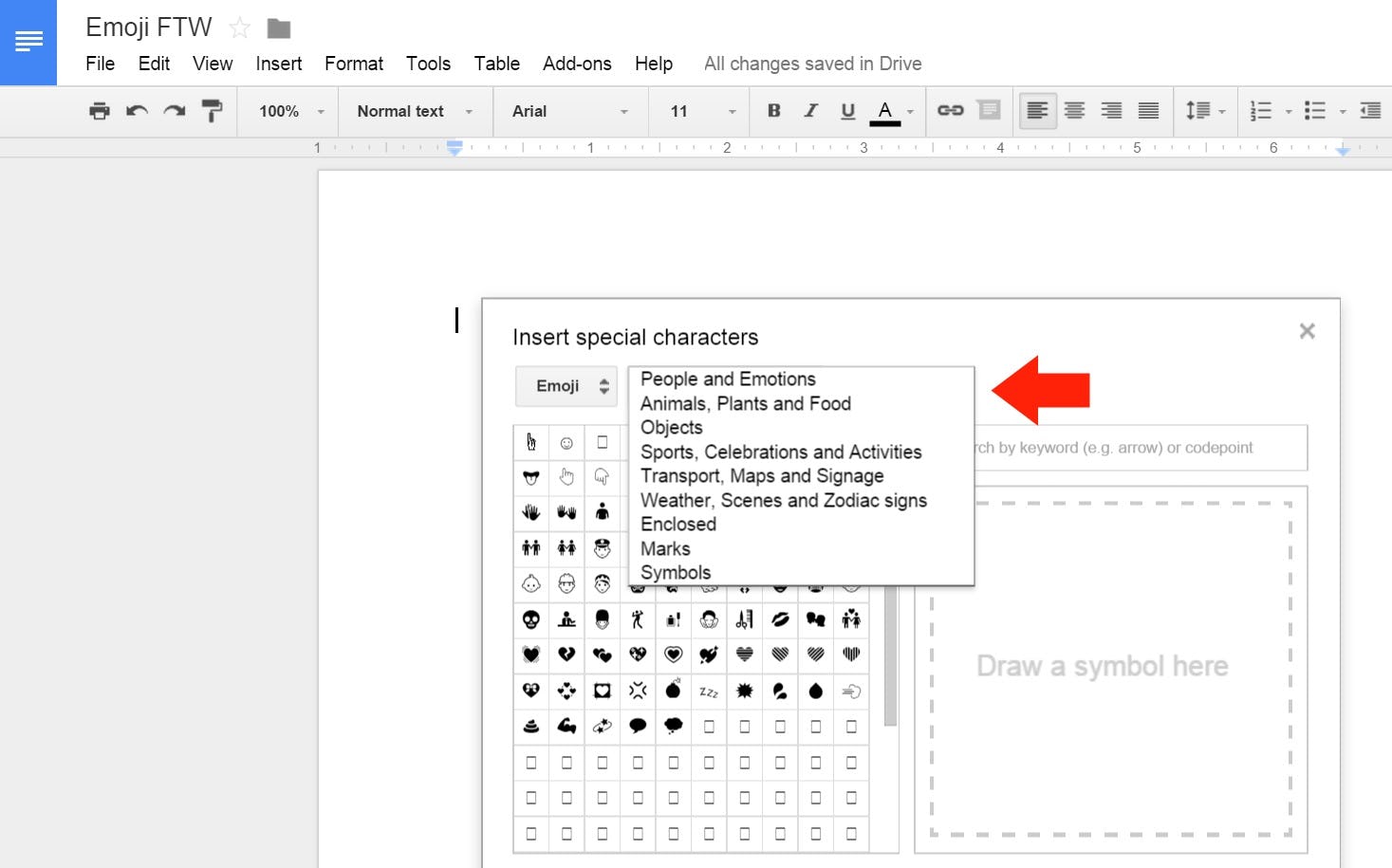Screen dimensions: 1392x868
Task: Toggle bold formatting
Action: pyautogui.click(x=773, y=111)
